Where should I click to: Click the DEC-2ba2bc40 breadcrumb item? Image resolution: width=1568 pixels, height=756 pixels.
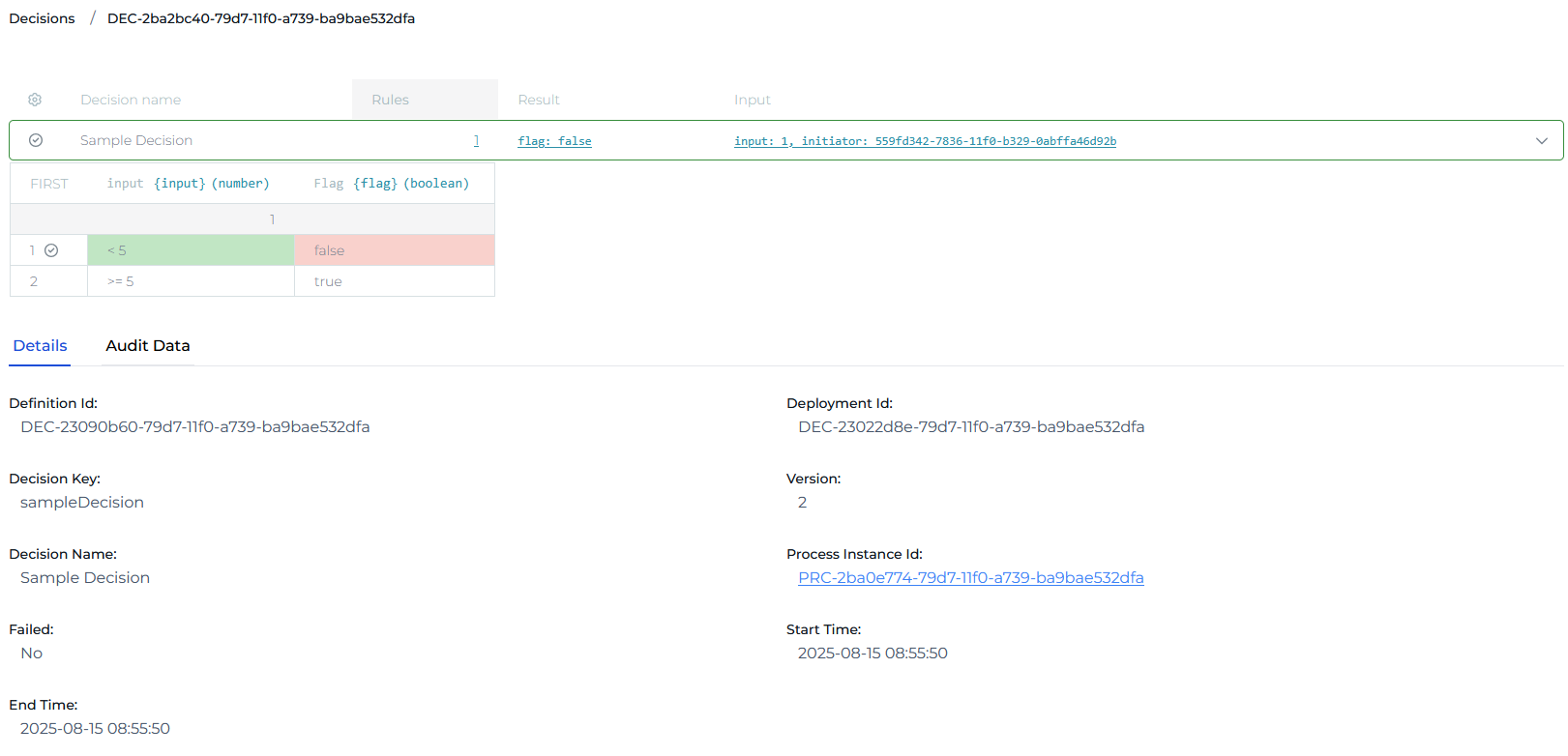pyautogui.click(x=260, y=18)
